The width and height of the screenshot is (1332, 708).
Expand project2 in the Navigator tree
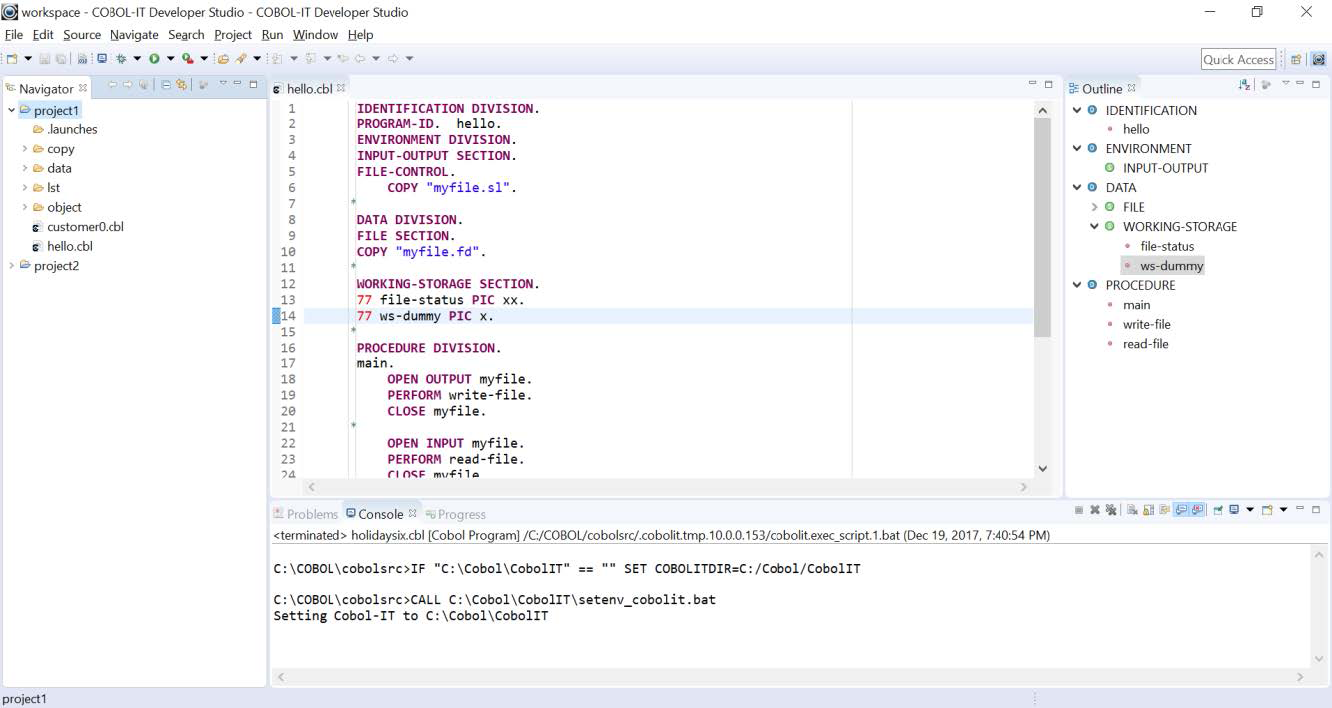coord(12,266)
